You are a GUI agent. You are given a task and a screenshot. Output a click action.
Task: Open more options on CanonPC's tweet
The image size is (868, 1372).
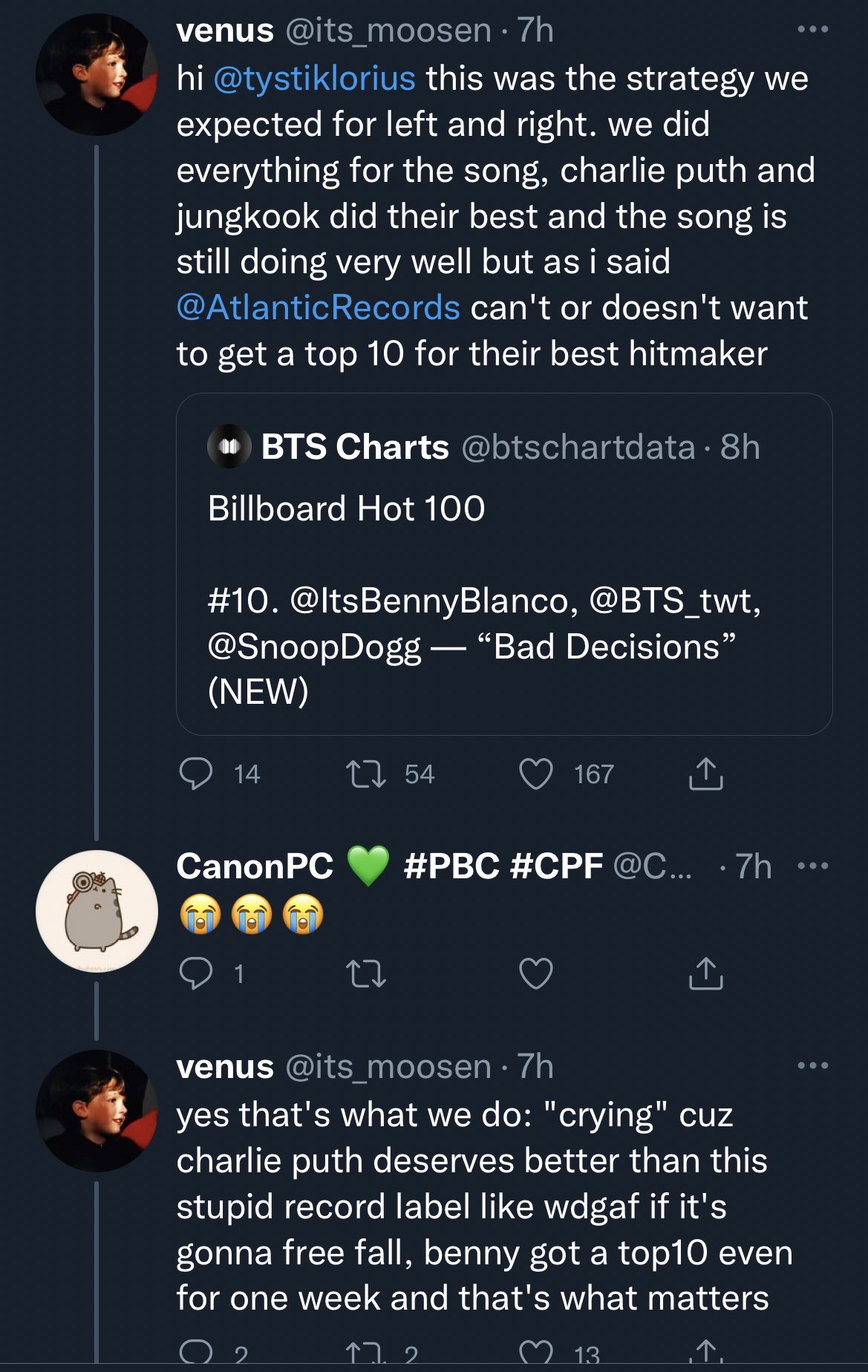coord(812,866)
